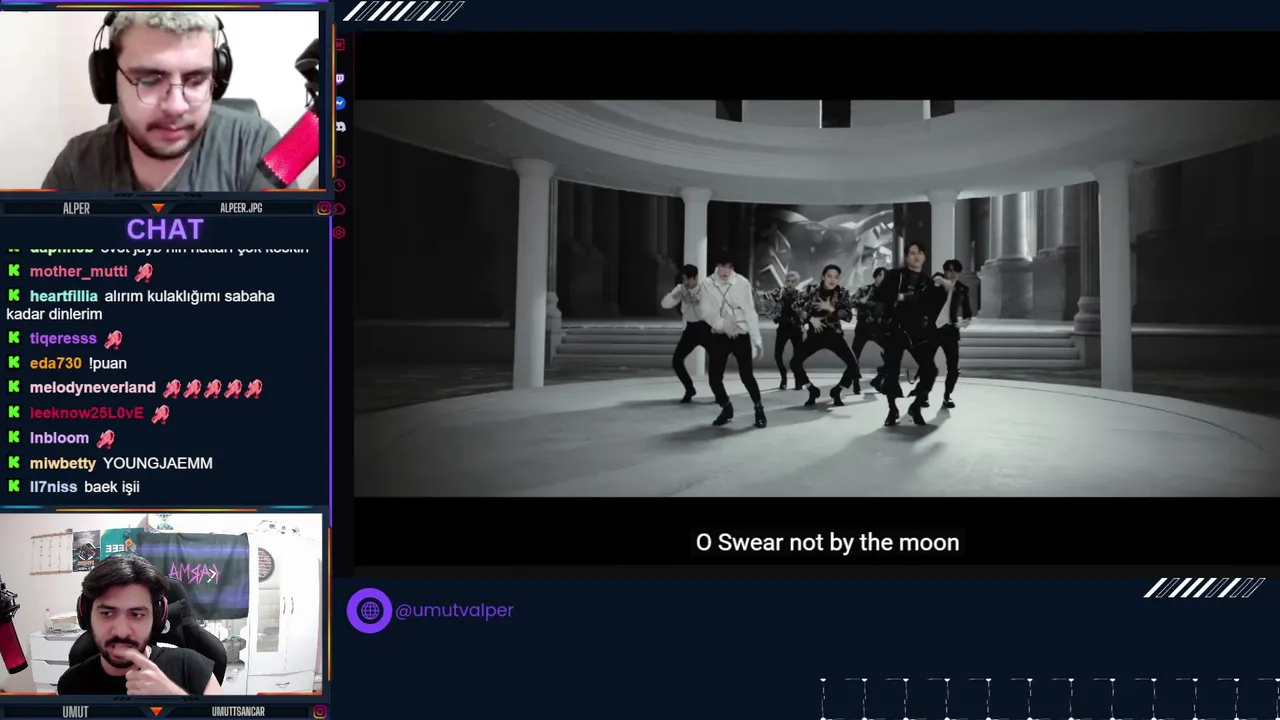Click username melodyneverland in chat
The height and width of the screenshot is (720, 1280).
[93, 388]
